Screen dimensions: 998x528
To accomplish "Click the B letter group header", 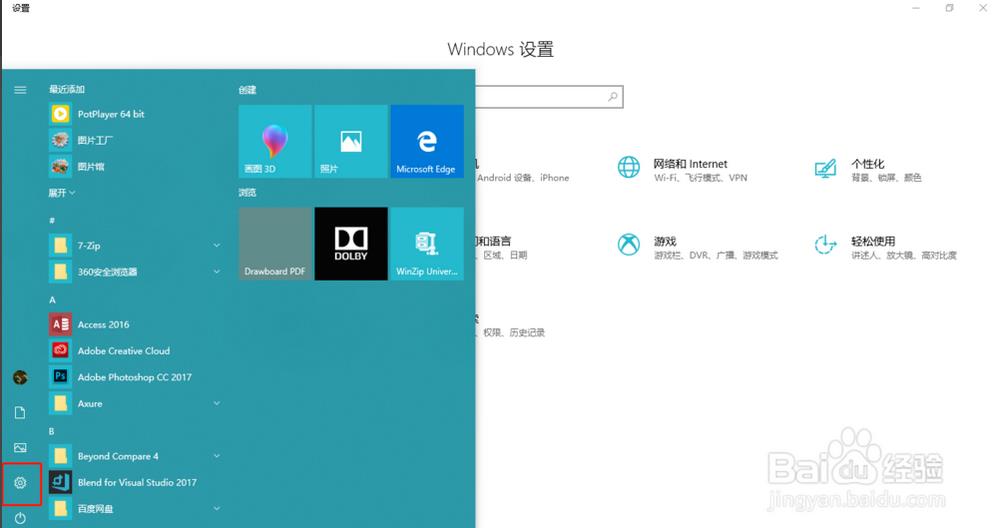I will point(52,431).
